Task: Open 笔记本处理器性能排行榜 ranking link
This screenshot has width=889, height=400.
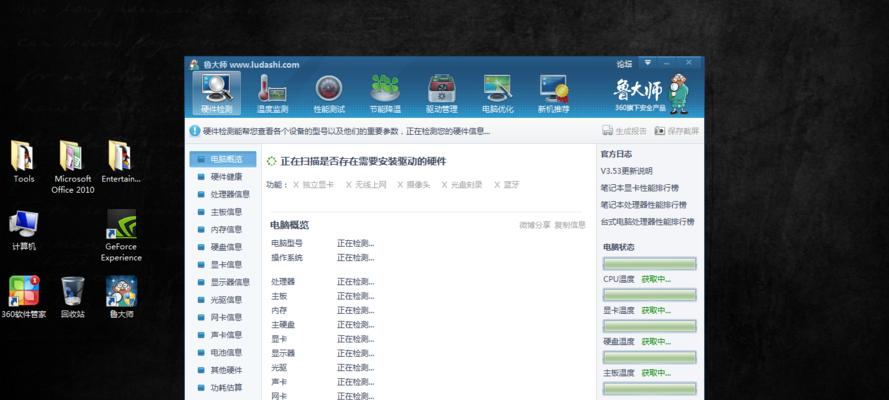Action: pos(644,205)
